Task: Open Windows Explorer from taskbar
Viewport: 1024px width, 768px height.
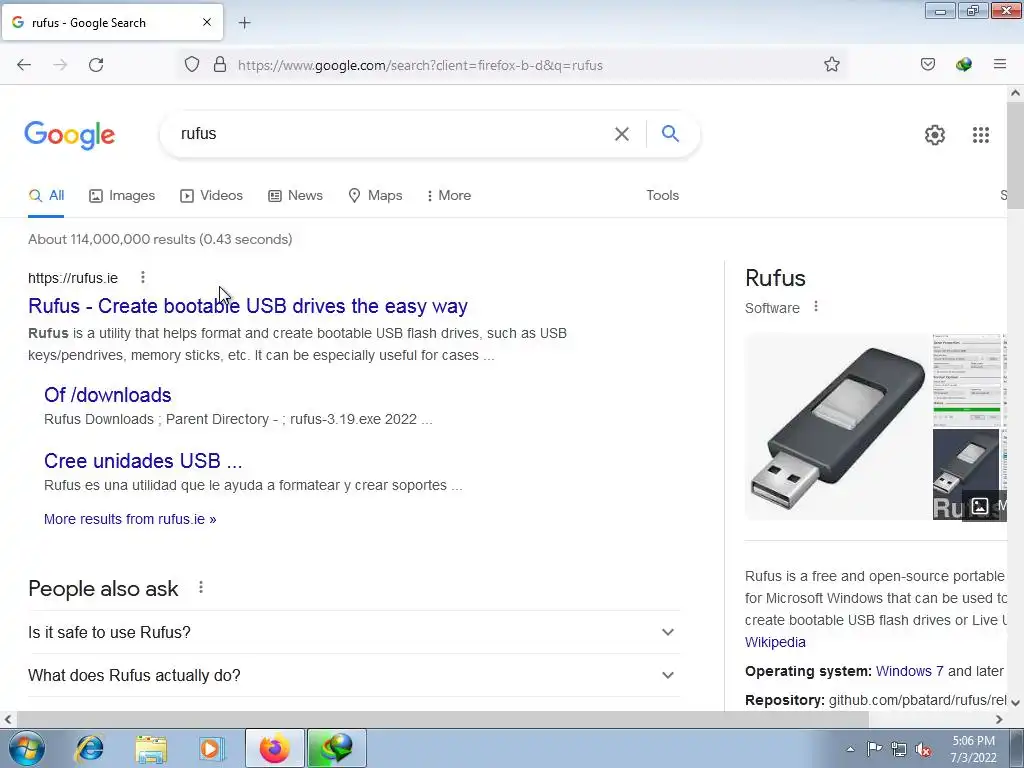Action: (x=151, y=748)
